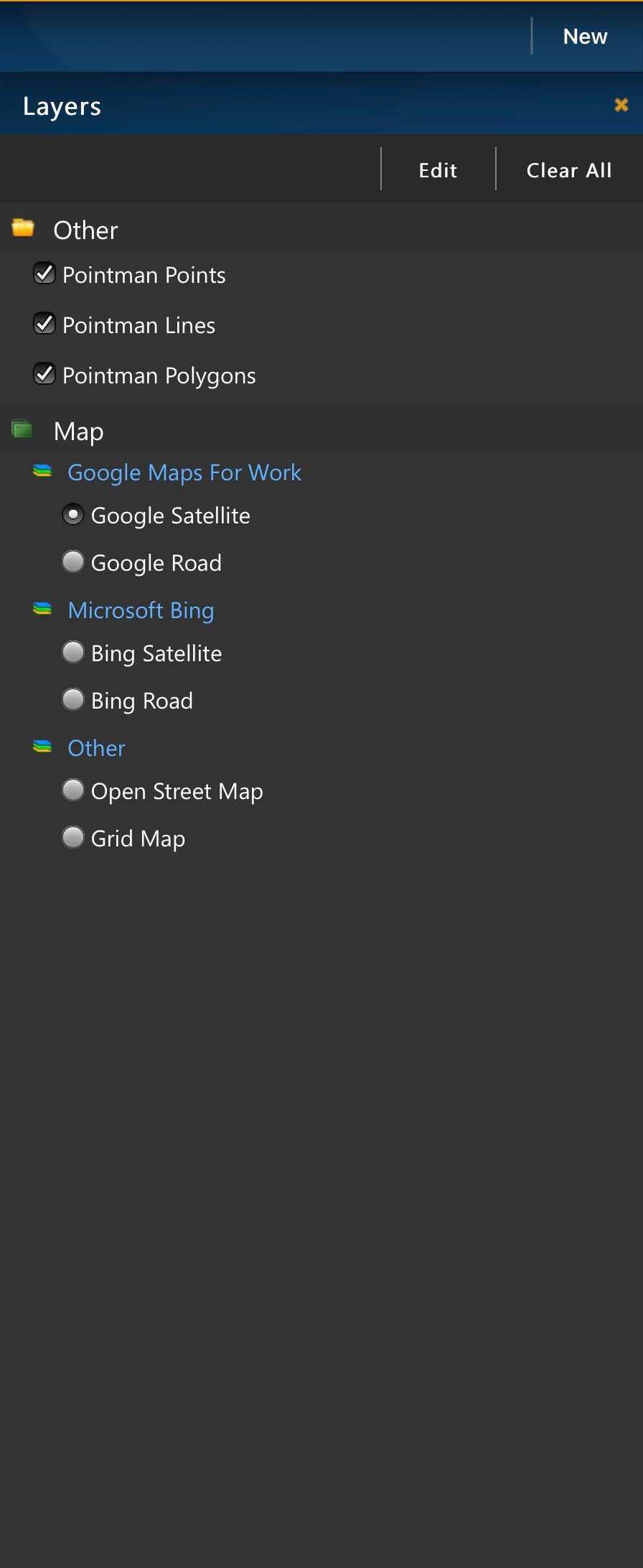Screen dimensions: 643x1568
Task: Choose the Bing Satellite base map
Action: 73,652
